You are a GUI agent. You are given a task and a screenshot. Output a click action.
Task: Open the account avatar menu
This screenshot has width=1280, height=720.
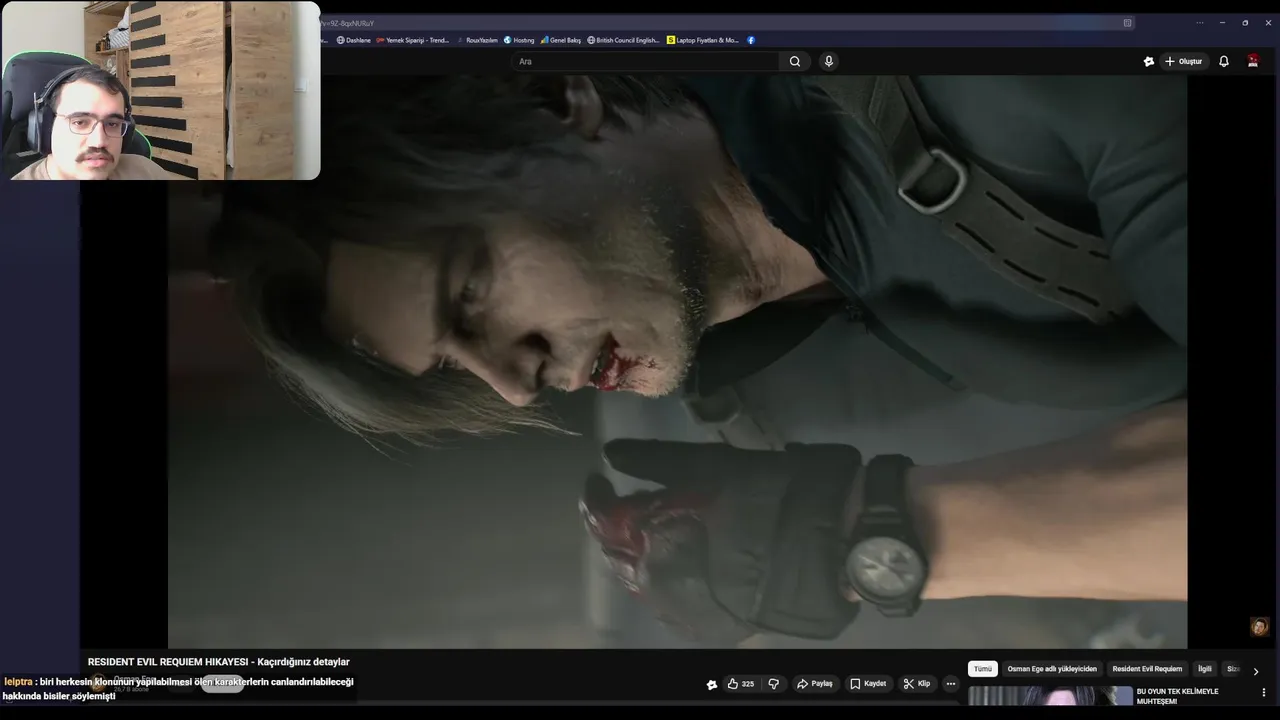coord(1253,61)
